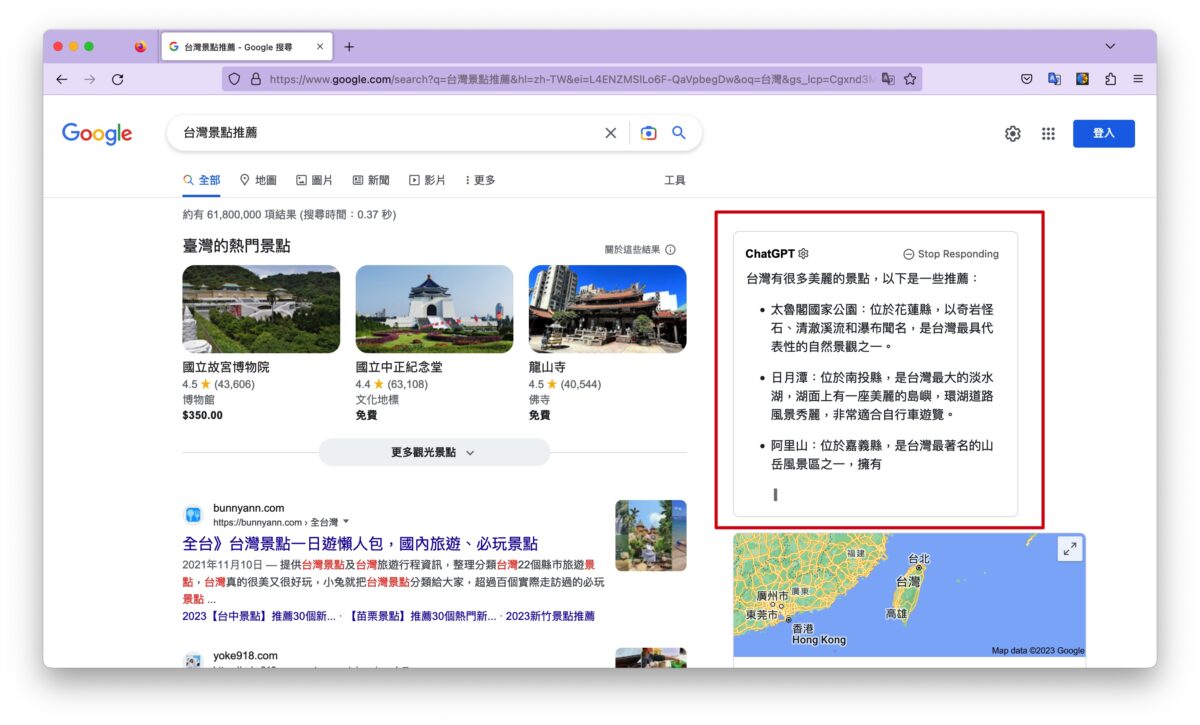Click the shield tracking protection icon

coord(234,79)
